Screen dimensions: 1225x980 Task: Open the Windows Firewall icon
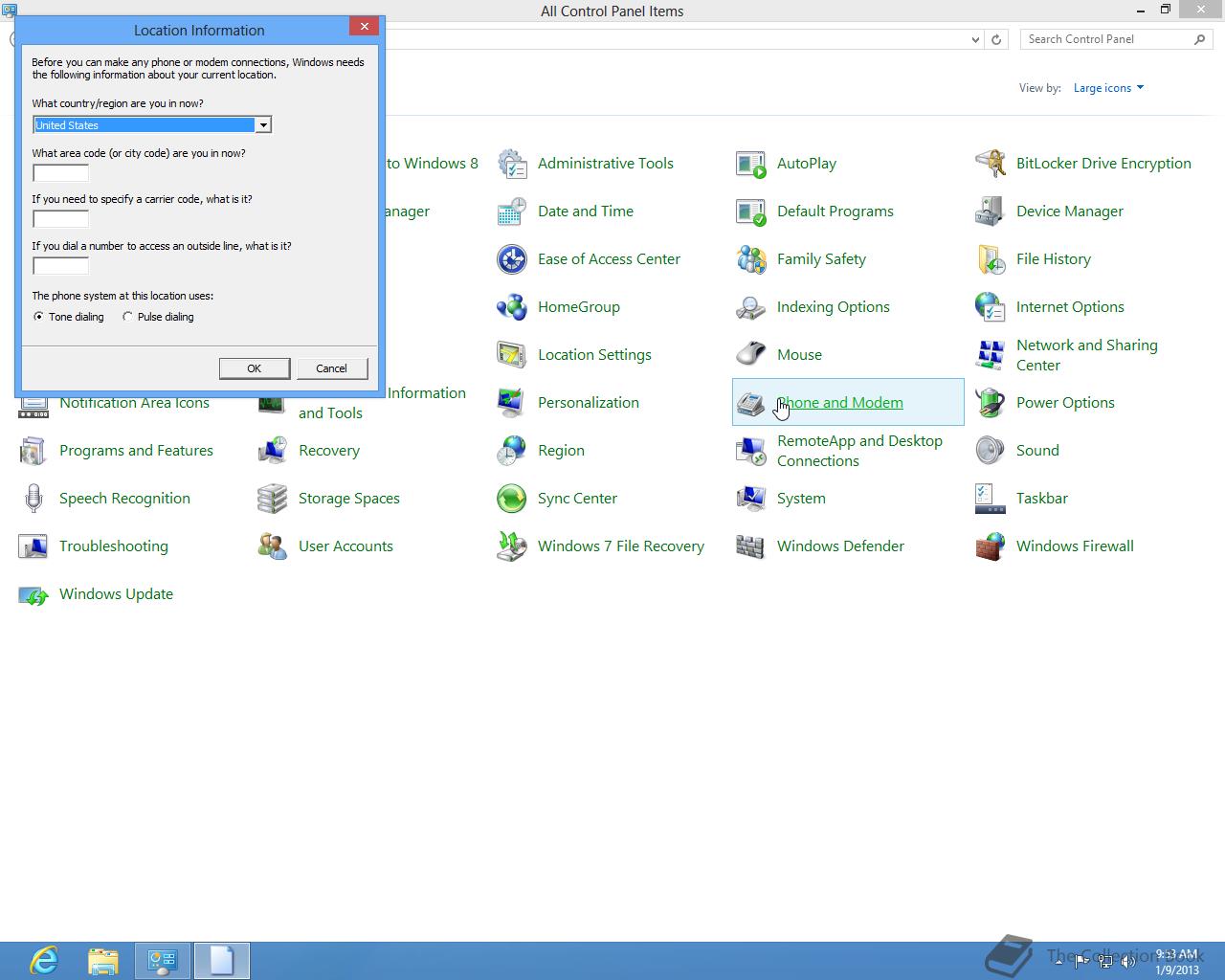point(991,546)
